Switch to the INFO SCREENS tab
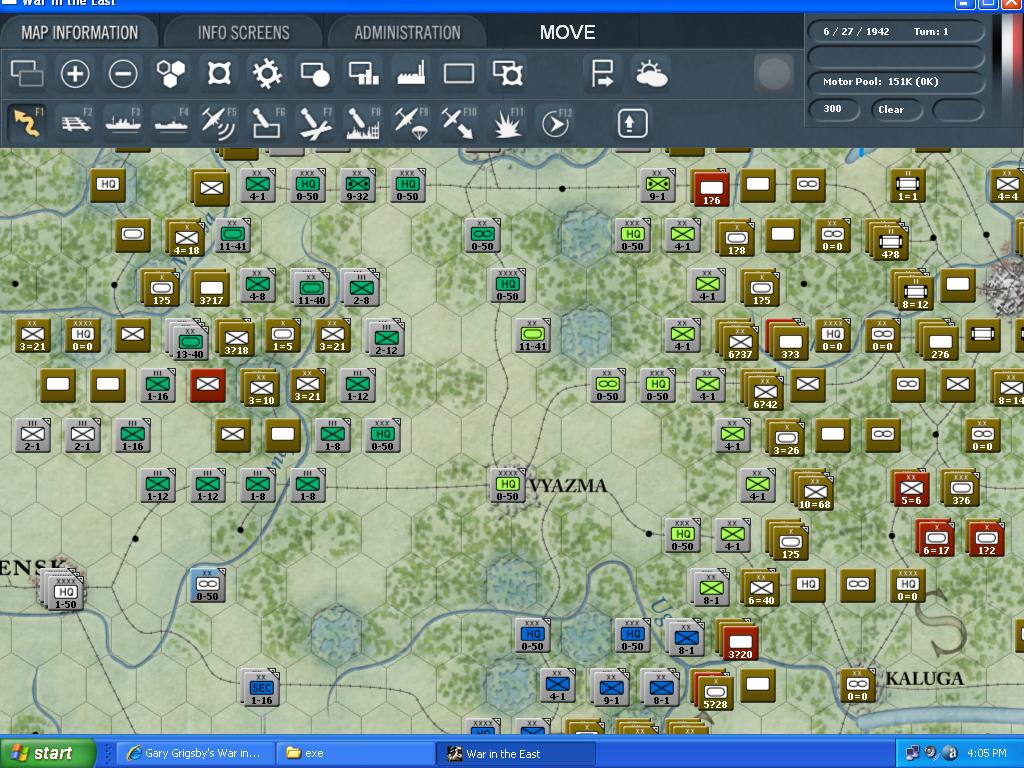This screenshot has height=768, width=1024. coord(244,33)
